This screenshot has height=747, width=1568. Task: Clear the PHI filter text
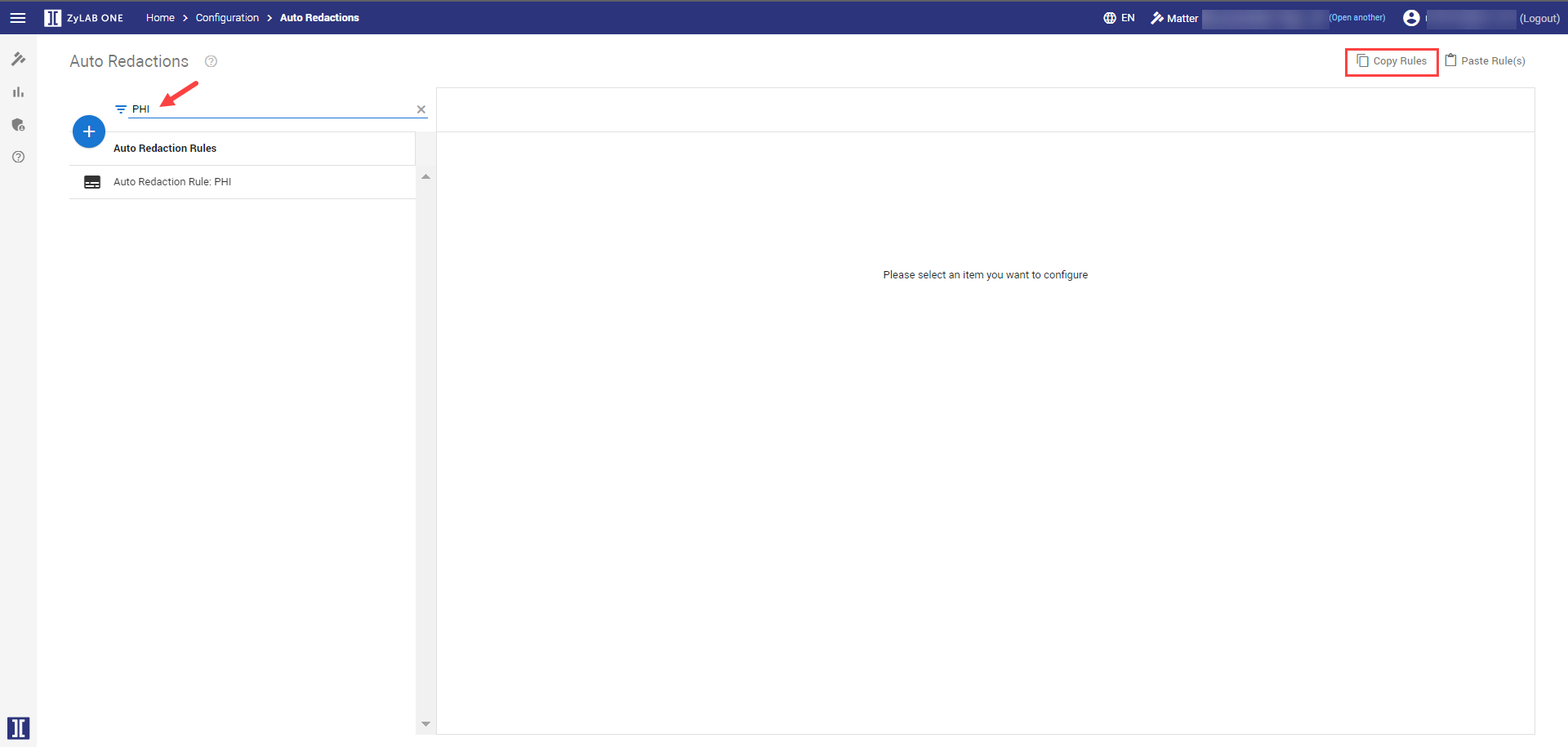click(421, 109)
